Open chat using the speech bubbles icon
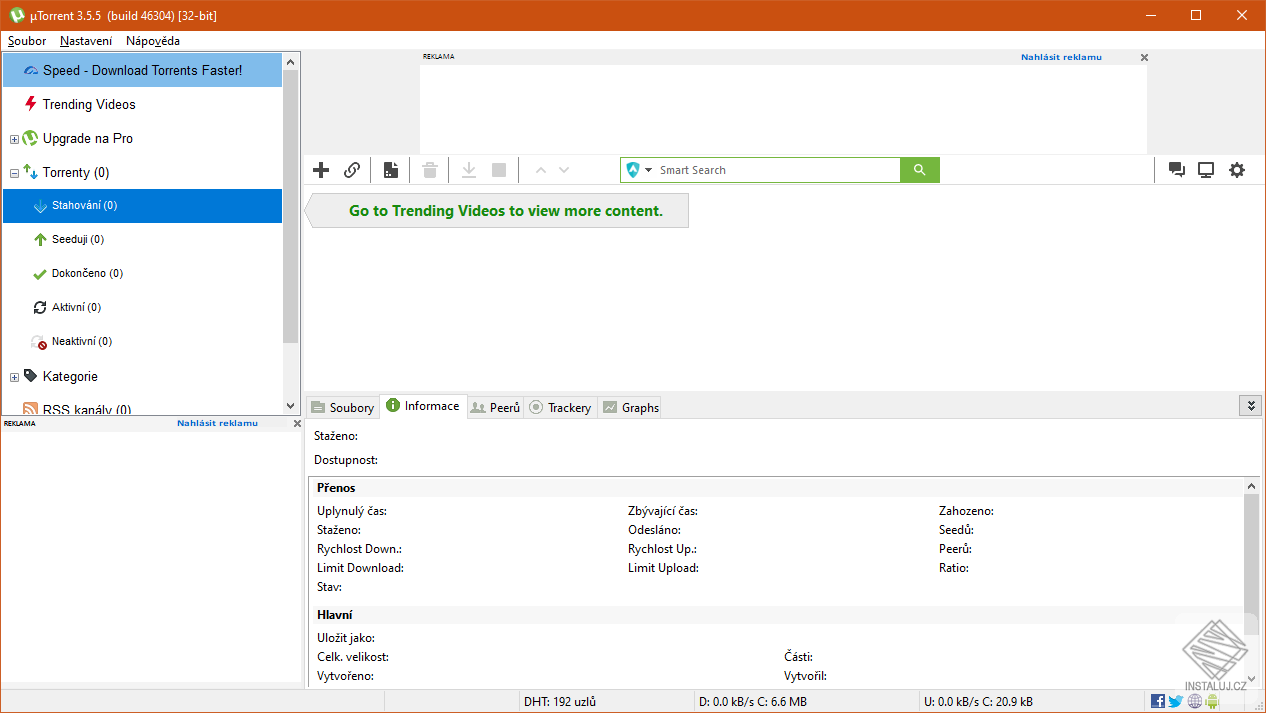The height and width of the screenshot is (713, 1266). coord(1177,170)
